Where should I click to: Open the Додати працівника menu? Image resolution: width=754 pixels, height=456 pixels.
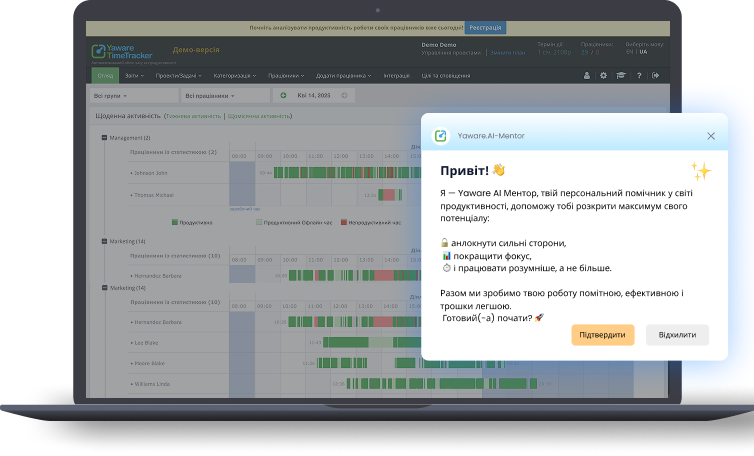343,76
